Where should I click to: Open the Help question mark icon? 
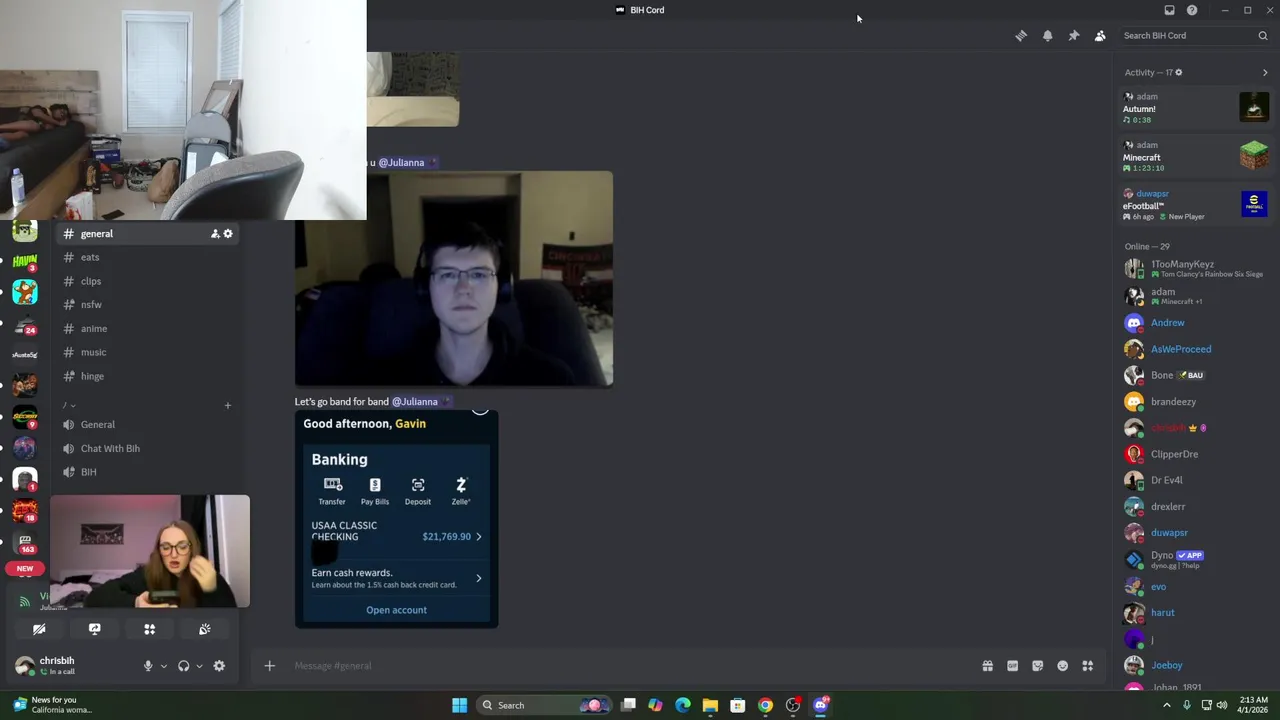[1192, 10]
